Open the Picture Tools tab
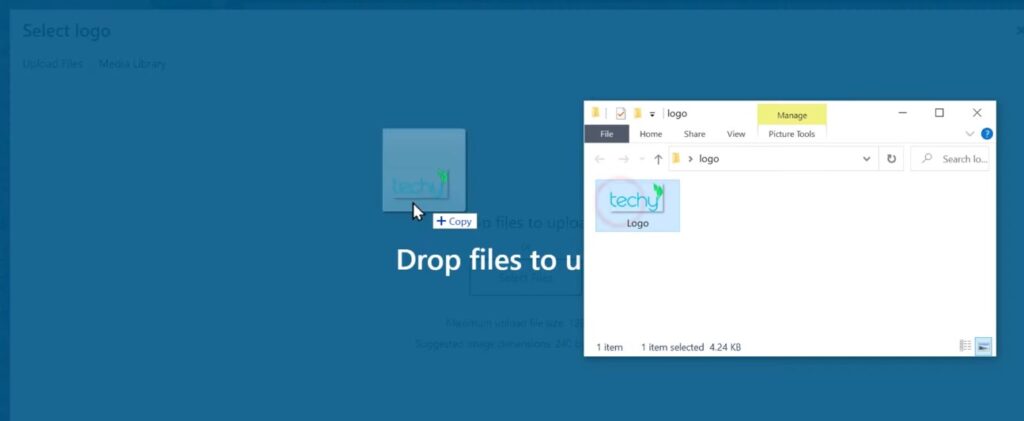The width and height of the screenshot is (1024, 421). tap(791, 134)
